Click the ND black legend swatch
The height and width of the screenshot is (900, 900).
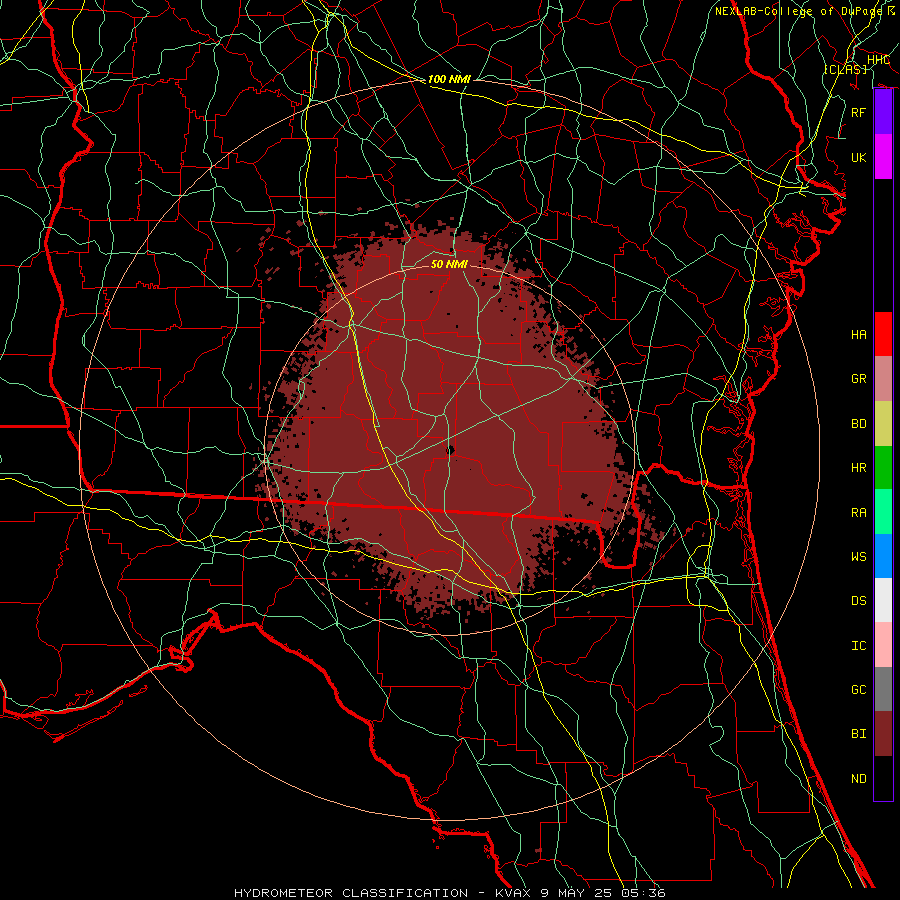coord(883,778)
